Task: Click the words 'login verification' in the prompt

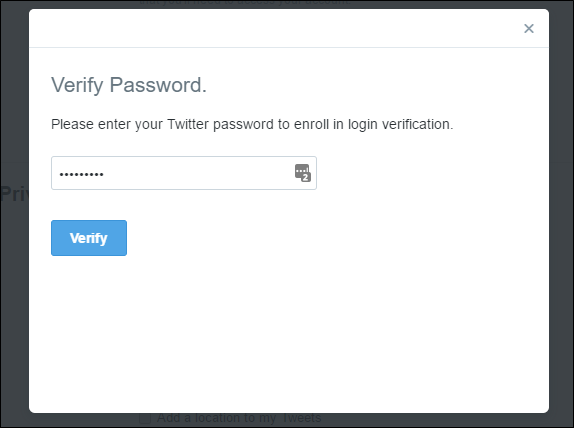Action: tap(400, 124)
